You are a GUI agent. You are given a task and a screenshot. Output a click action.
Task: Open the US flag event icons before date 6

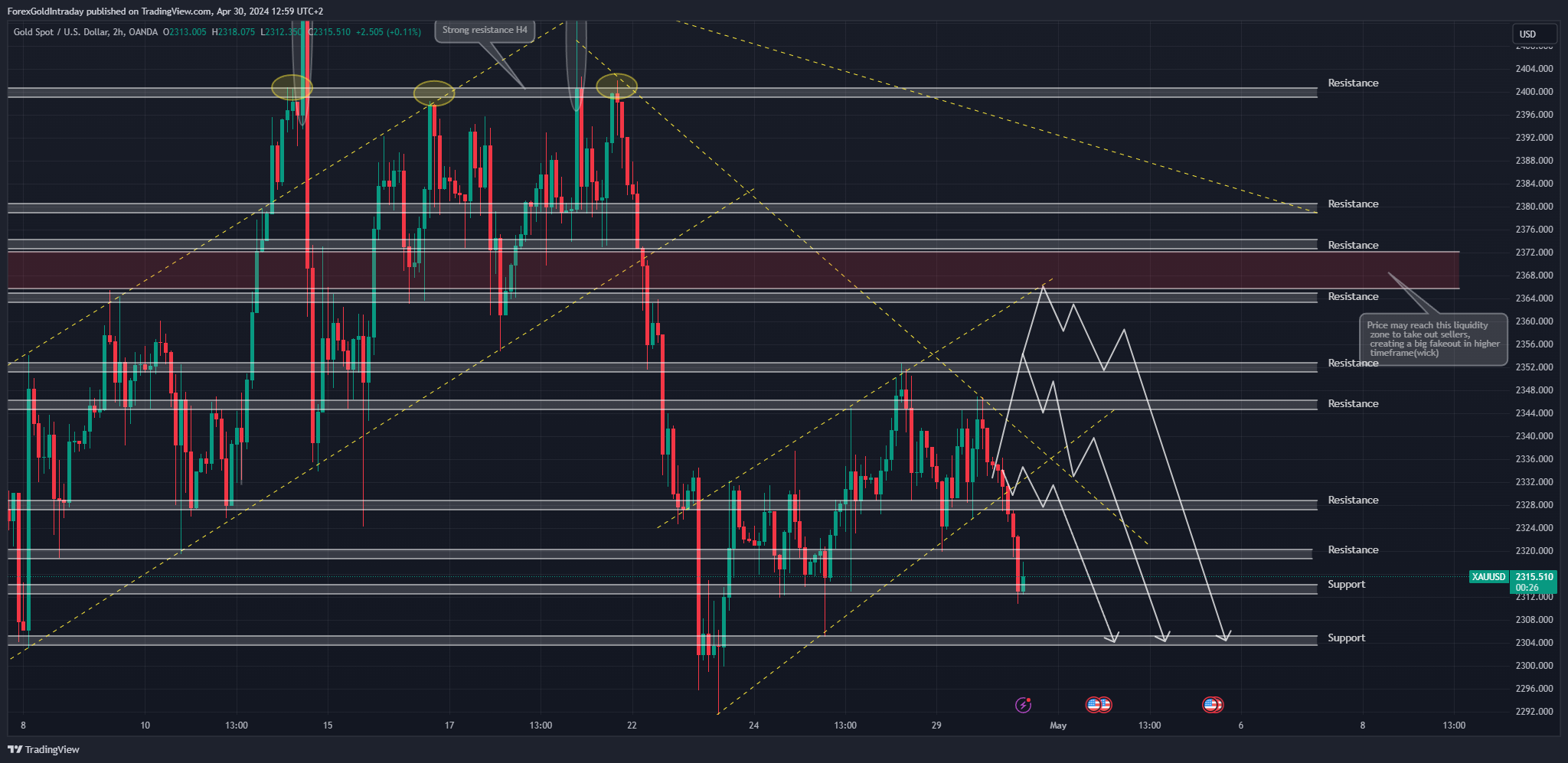[x=1213, y=705]
